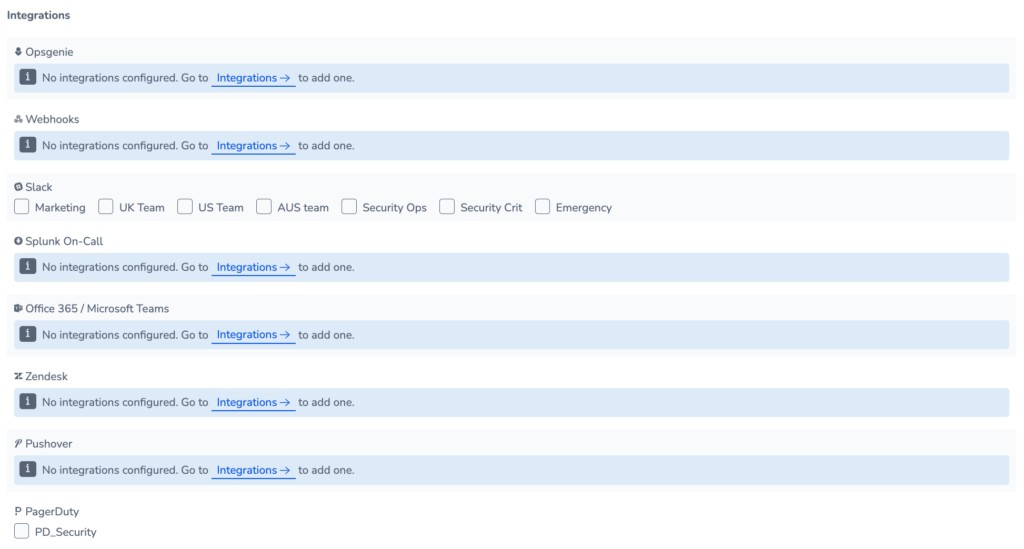Click the PagerDuty logo icon

point(18,511)
